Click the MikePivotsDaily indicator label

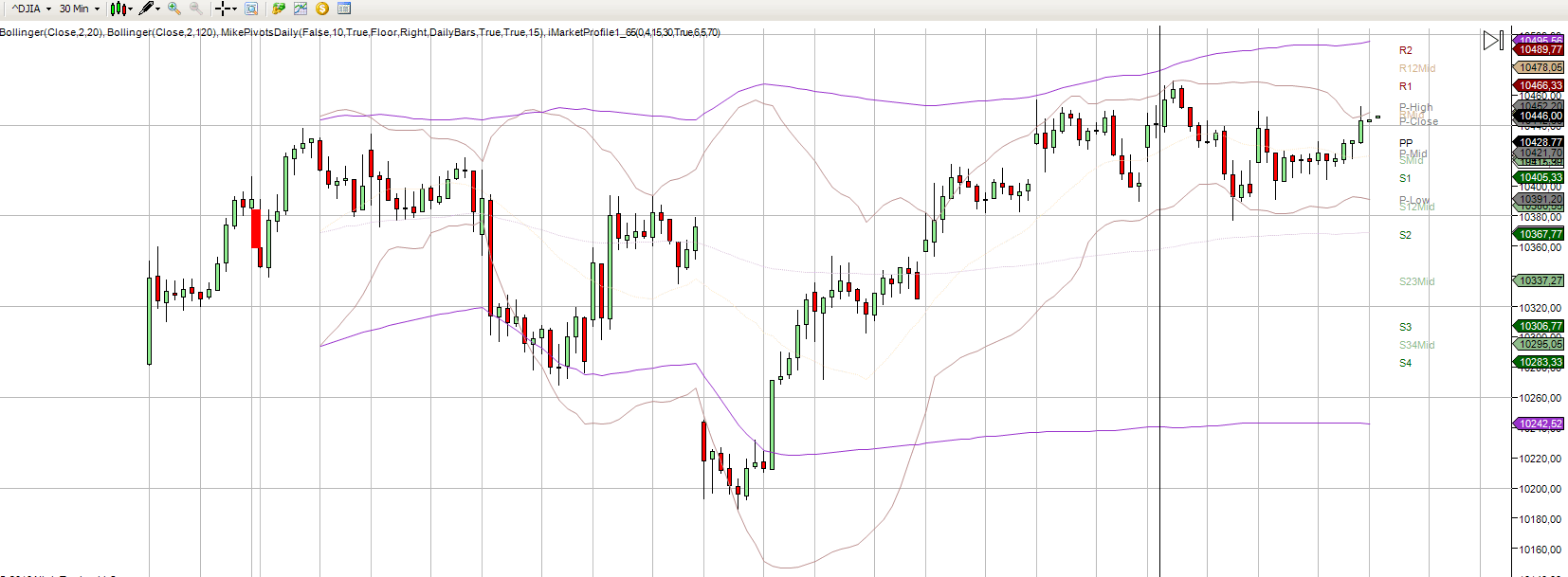(x=383, y=32)
